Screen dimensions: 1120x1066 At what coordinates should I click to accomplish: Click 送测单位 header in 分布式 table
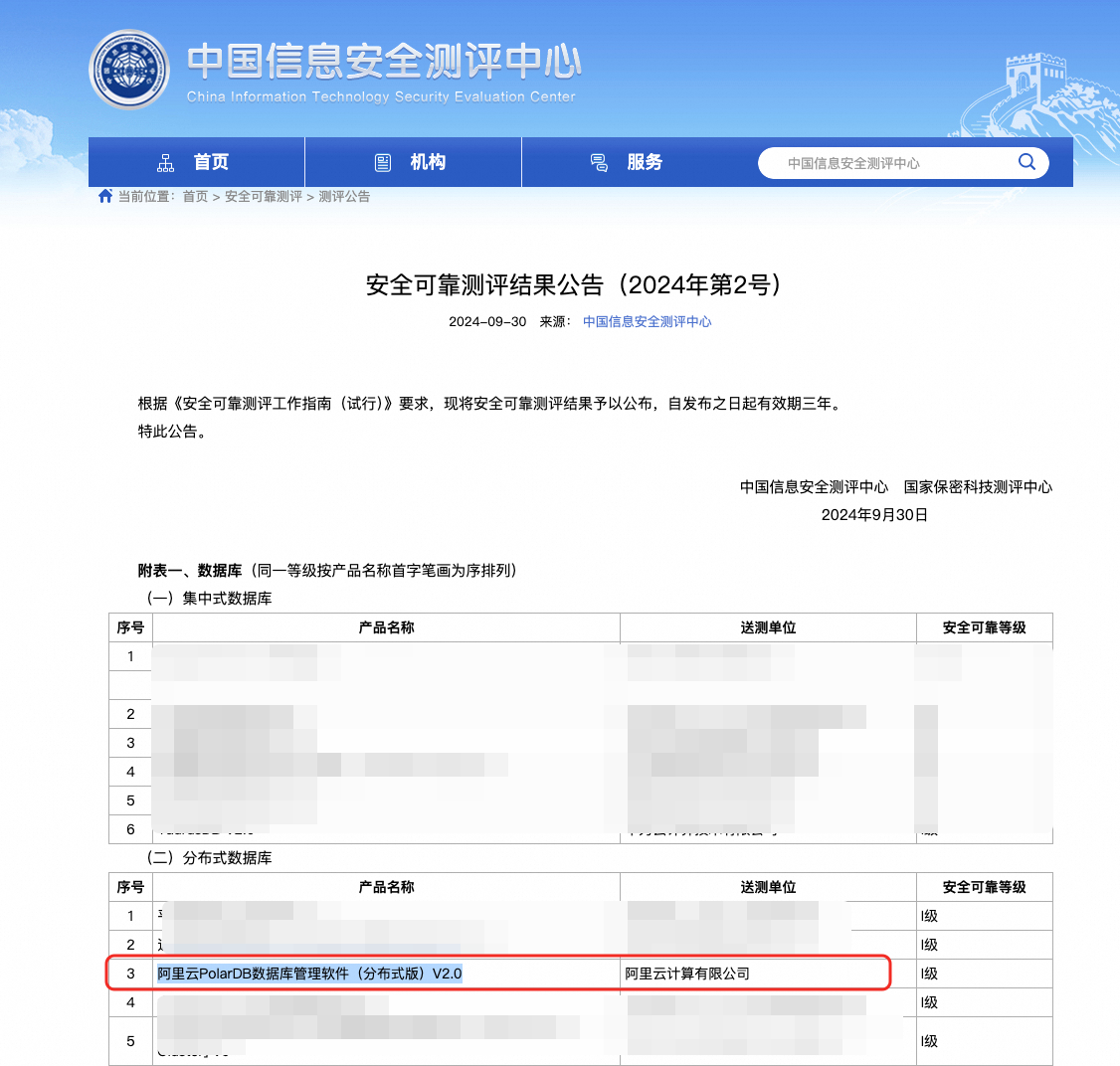pyautogui.click(x=768, y=887)
